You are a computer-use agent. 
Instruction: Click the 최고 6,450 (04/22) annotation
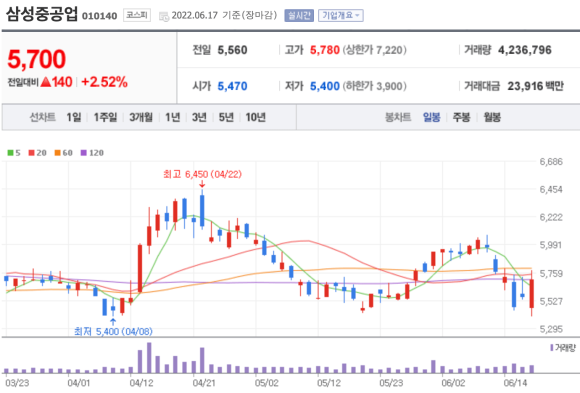(x=202, y=174)
